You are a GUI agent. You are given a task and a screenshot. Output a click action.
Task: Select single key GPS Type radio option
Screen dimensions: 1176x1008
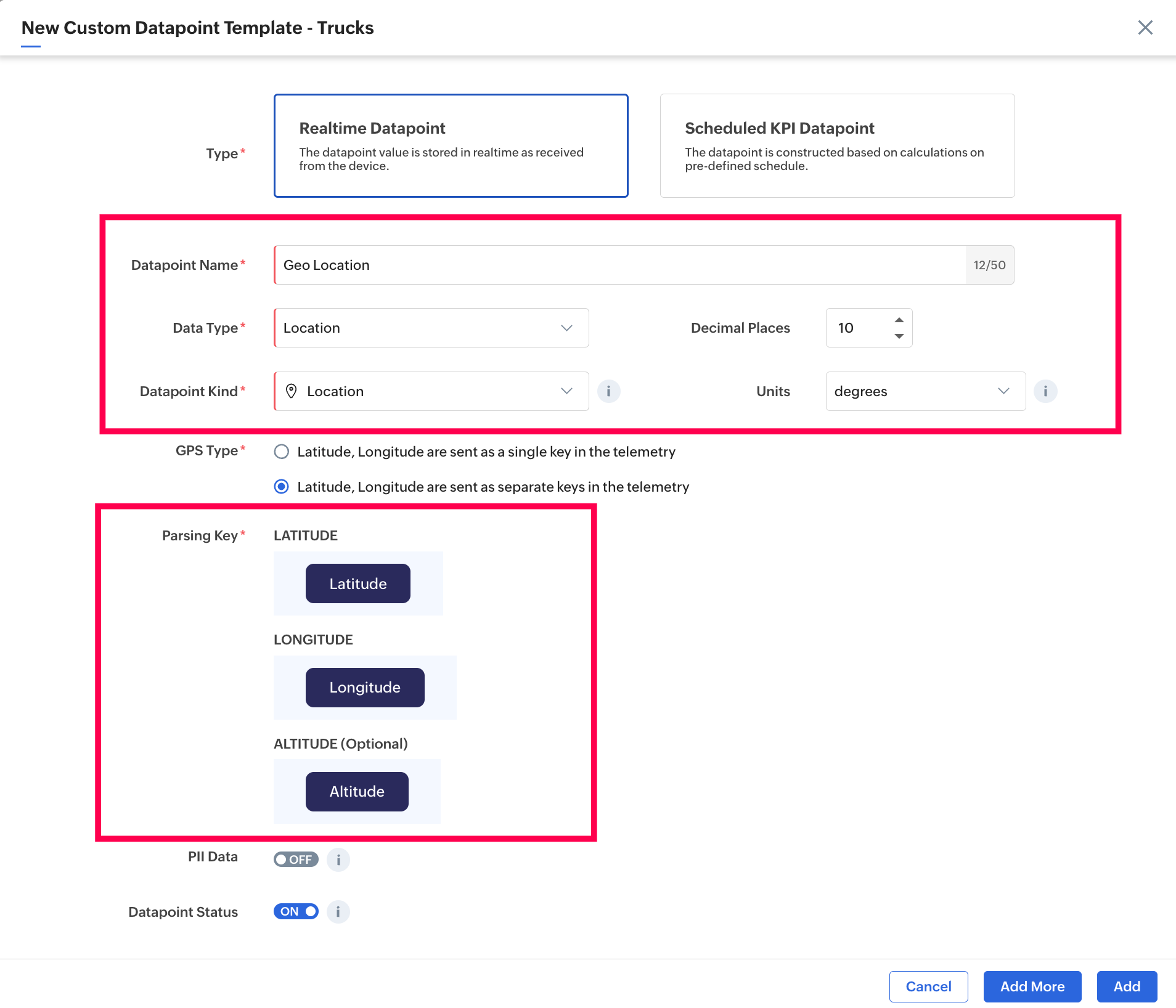(282, 452)
